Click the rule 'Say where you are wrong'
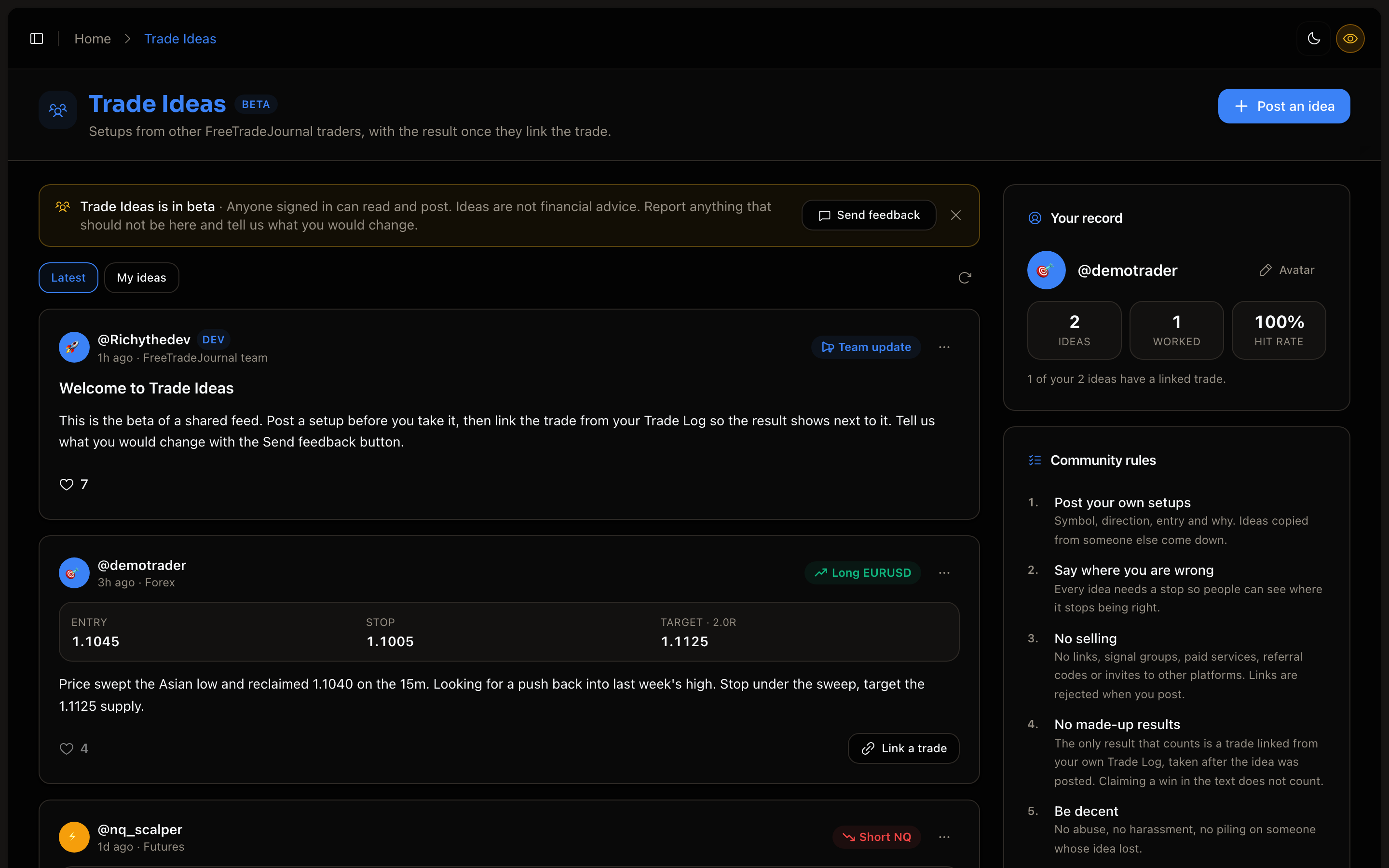This screenshot has width=1389, height=868. 1134,570
